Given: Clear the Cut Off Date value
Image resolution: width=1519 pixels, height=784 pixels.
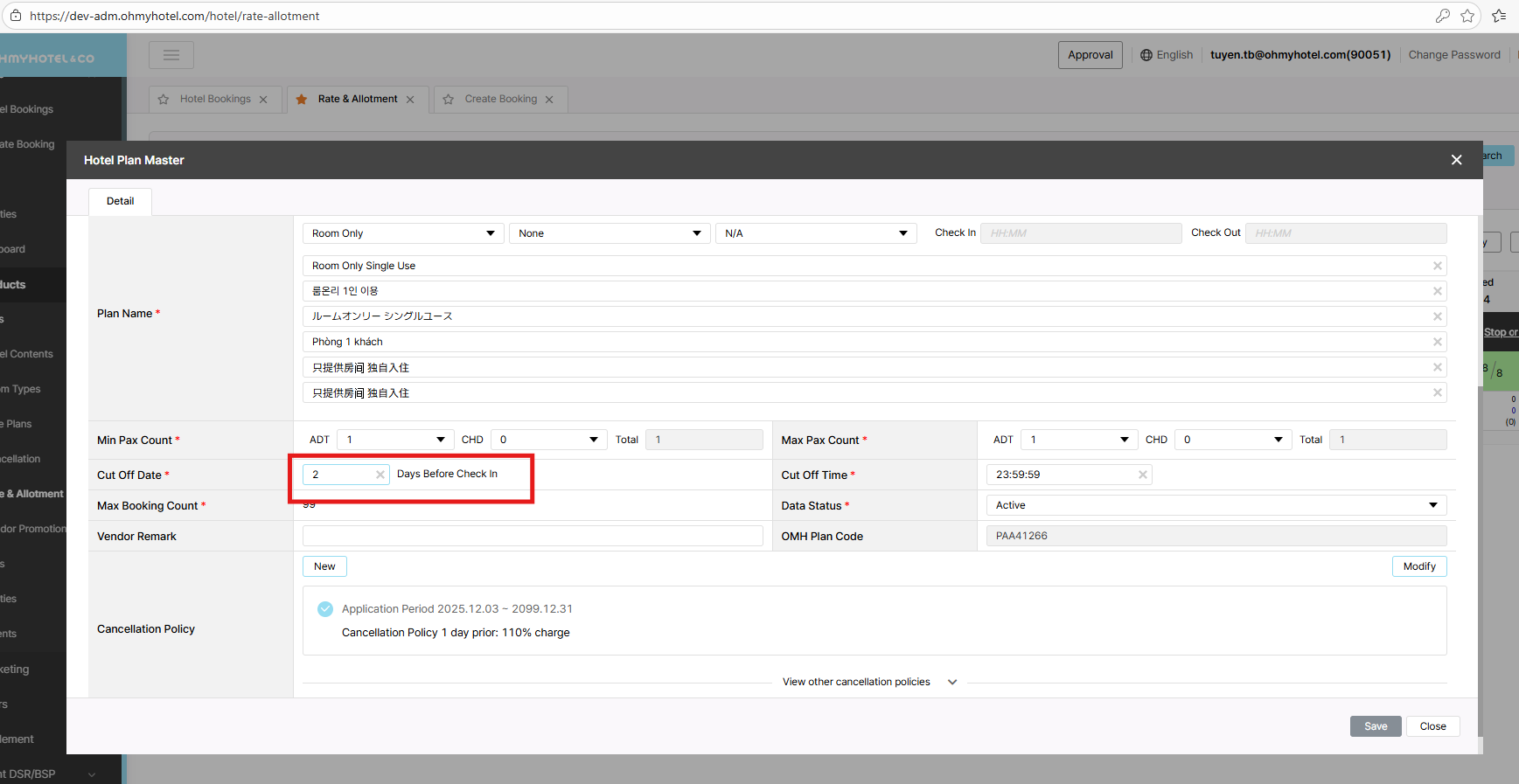Looking at the screenshot, I should (x=380, y=475).
